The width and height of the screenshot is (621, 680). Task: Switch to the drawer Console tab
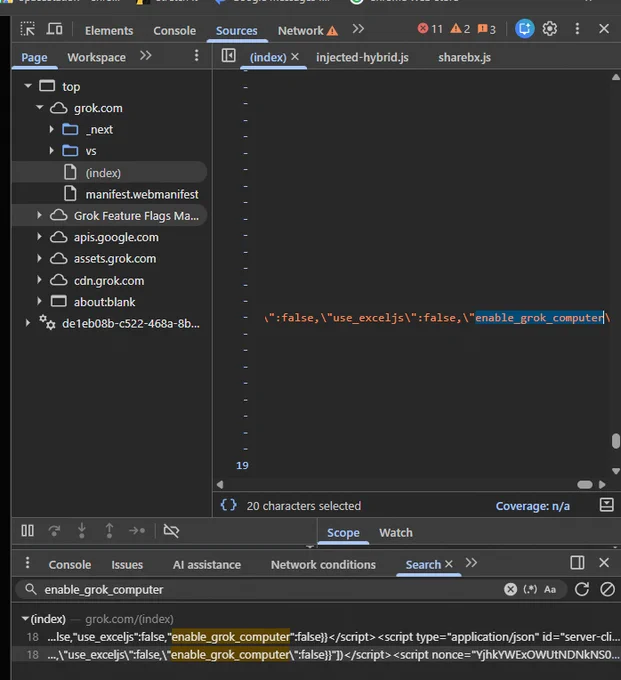70,565
